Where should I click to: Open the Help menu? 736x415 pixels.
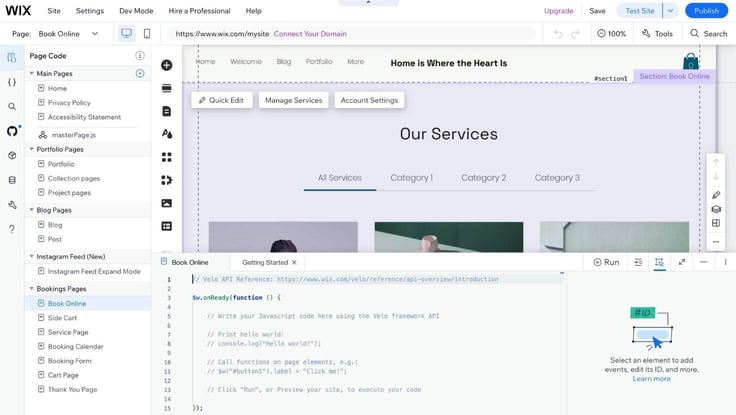coord(253,11)
